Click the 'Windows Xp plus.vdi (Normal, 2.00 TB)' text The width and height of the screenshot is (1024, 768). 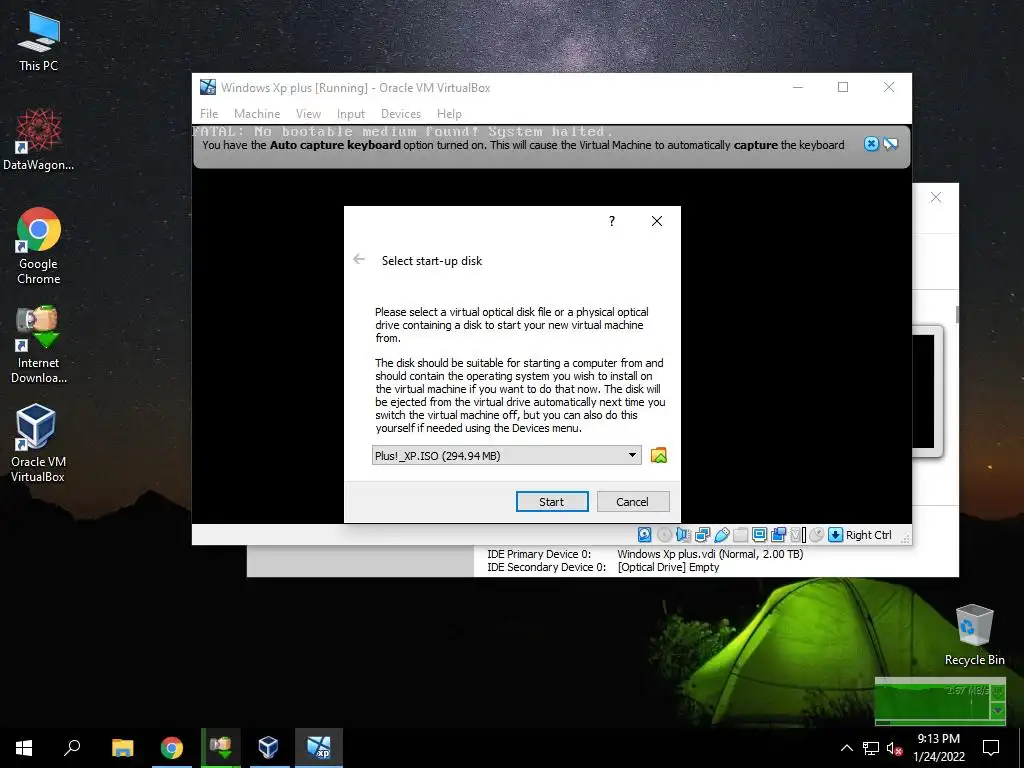click(710, 554)
